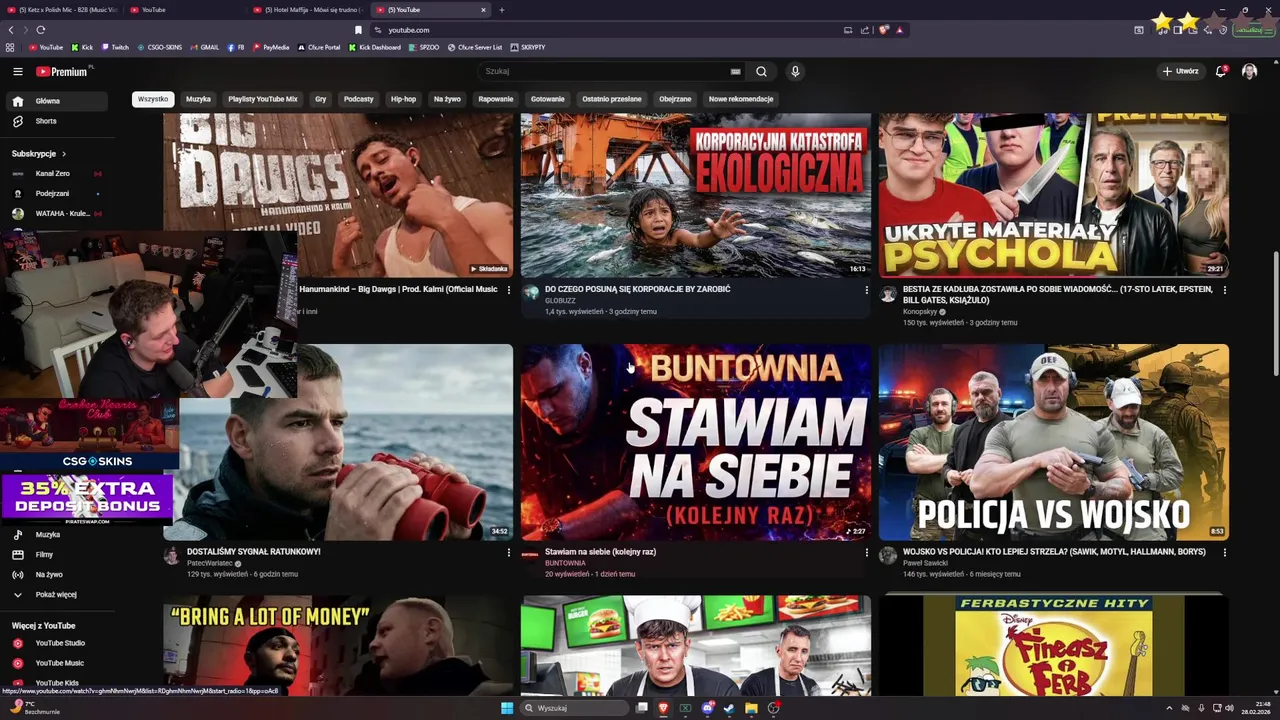
Task: Open the Ukryte Materiały Psychola thumbnail
Action: point(1054,195)
